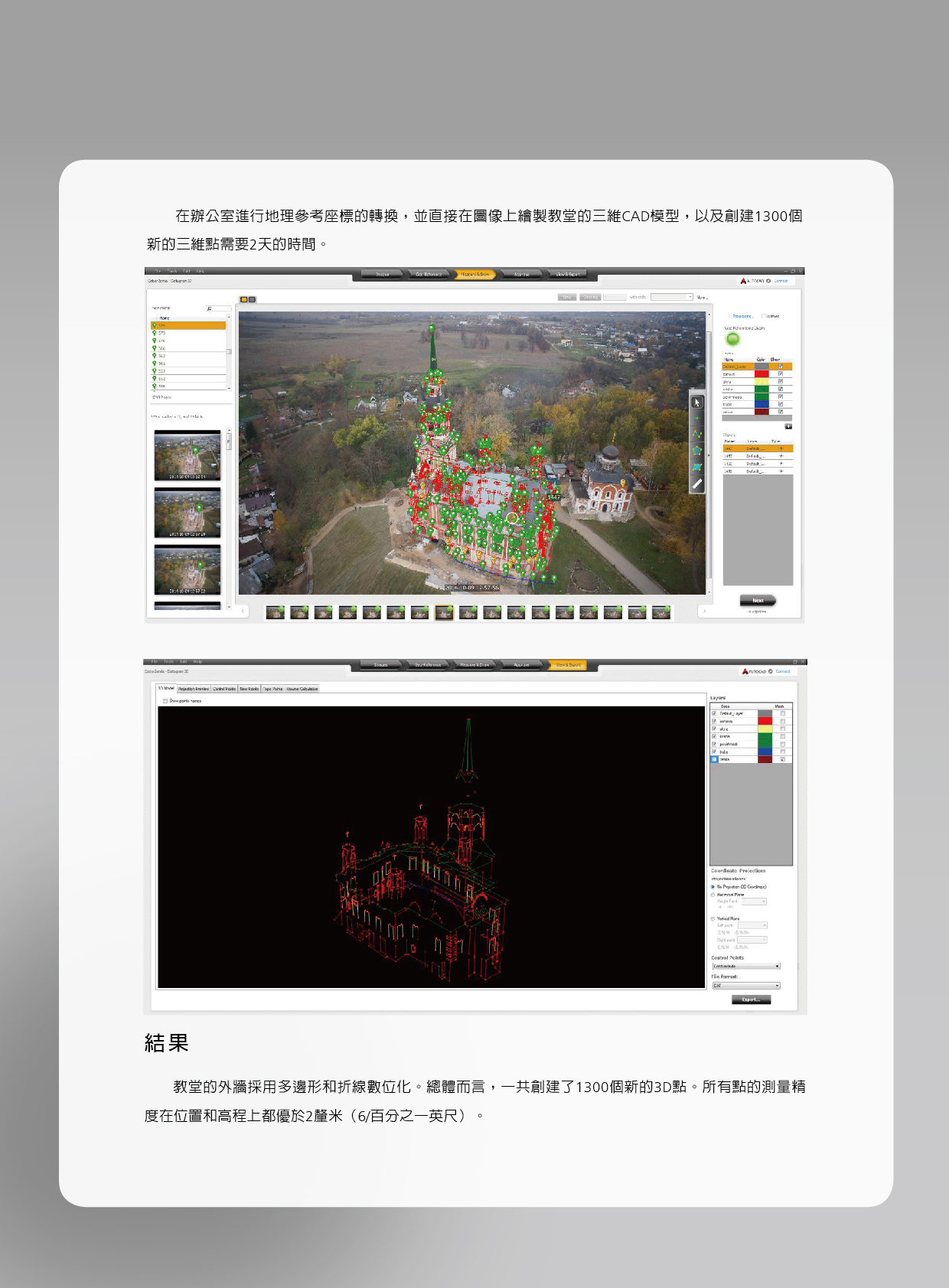
Task: Switch to the Projection Preview tab
Action: (194, 689)
